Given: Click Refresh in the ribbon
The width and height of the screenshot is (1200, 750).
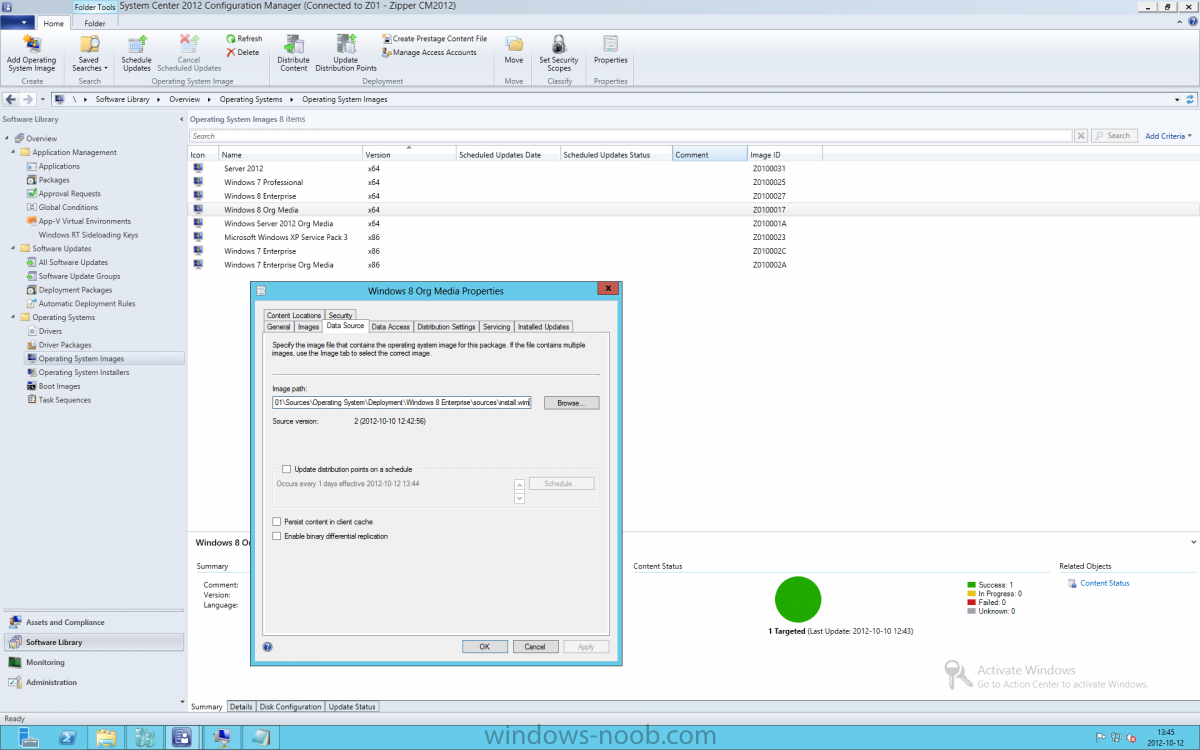Looking at the screenshot, I should pos(244,39).
